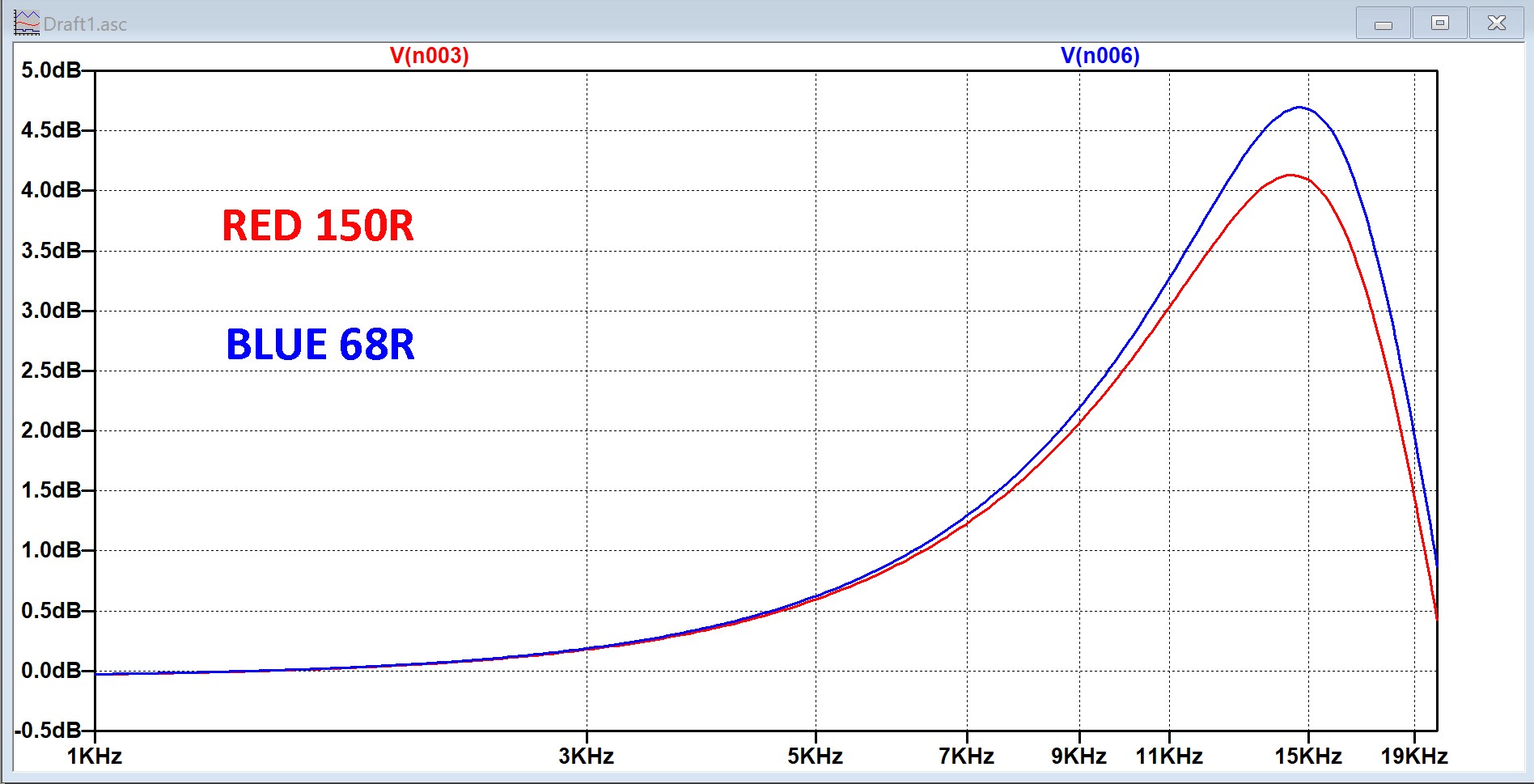The image size is (1534, 784).
Task: Click the BLUE 68R annotation text
Action: pyautogui.click(x=320, y=345)
